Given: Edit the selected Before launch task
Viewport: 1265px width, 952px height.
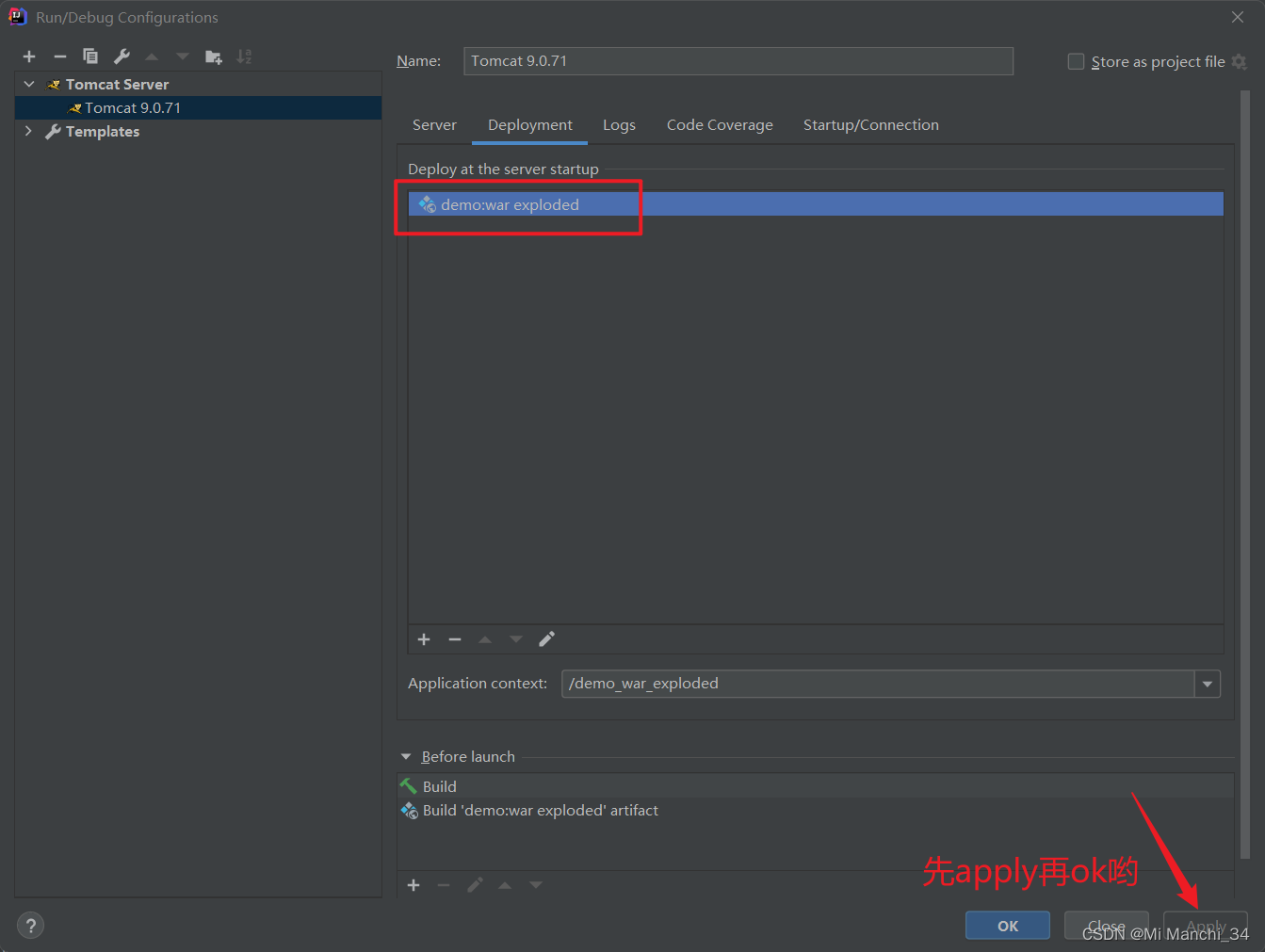Looking at the screenshot, I should pyautogui.click(x=475, y=885).
